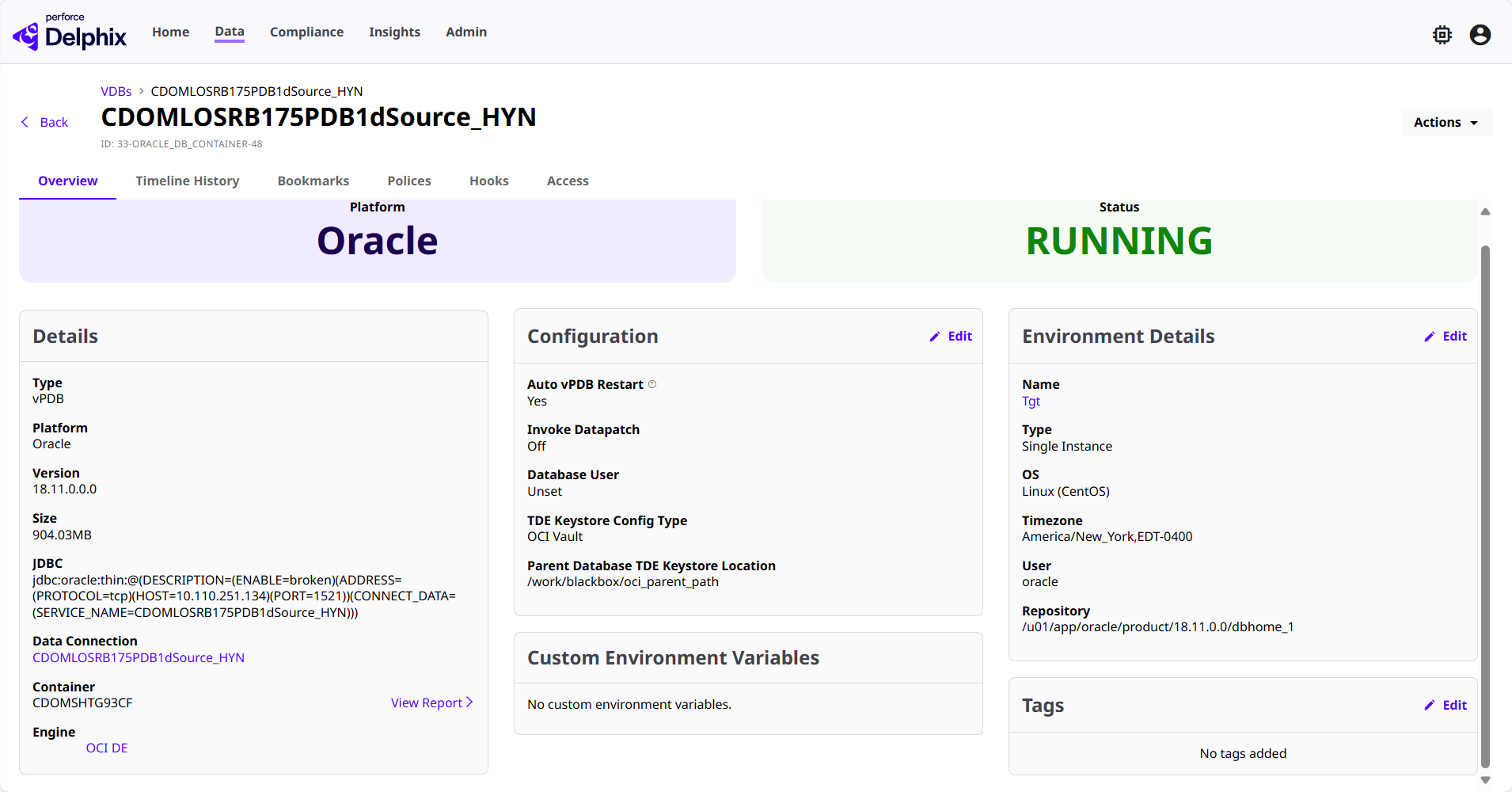The image size is (1512, 792).
Task: Follow the VDBs breadcrumb link
Action: pyautogui.click(x=116, y=91)
